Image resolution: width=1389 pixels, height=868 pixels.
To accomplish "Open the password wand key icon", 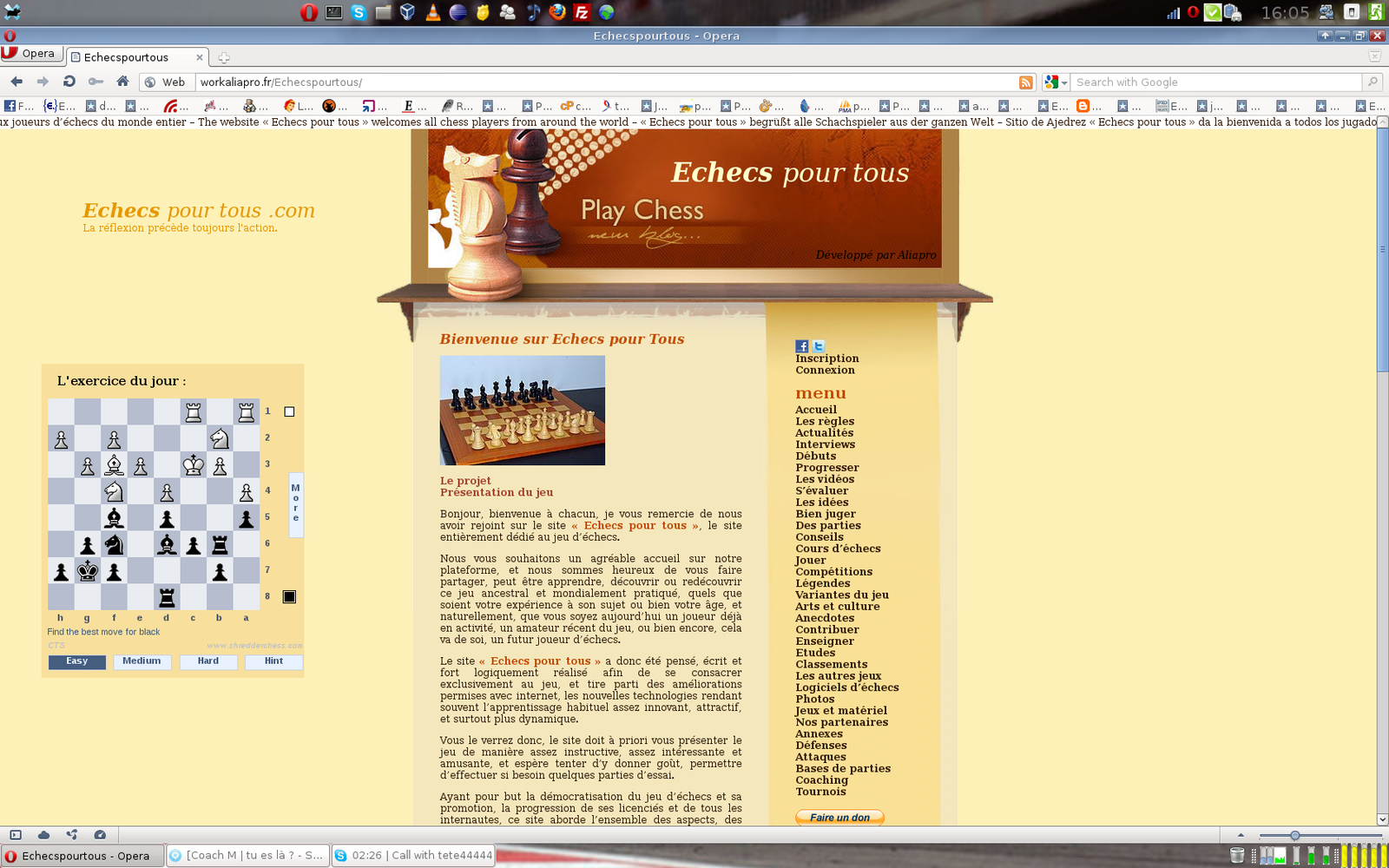I will [x=95, y=82].
